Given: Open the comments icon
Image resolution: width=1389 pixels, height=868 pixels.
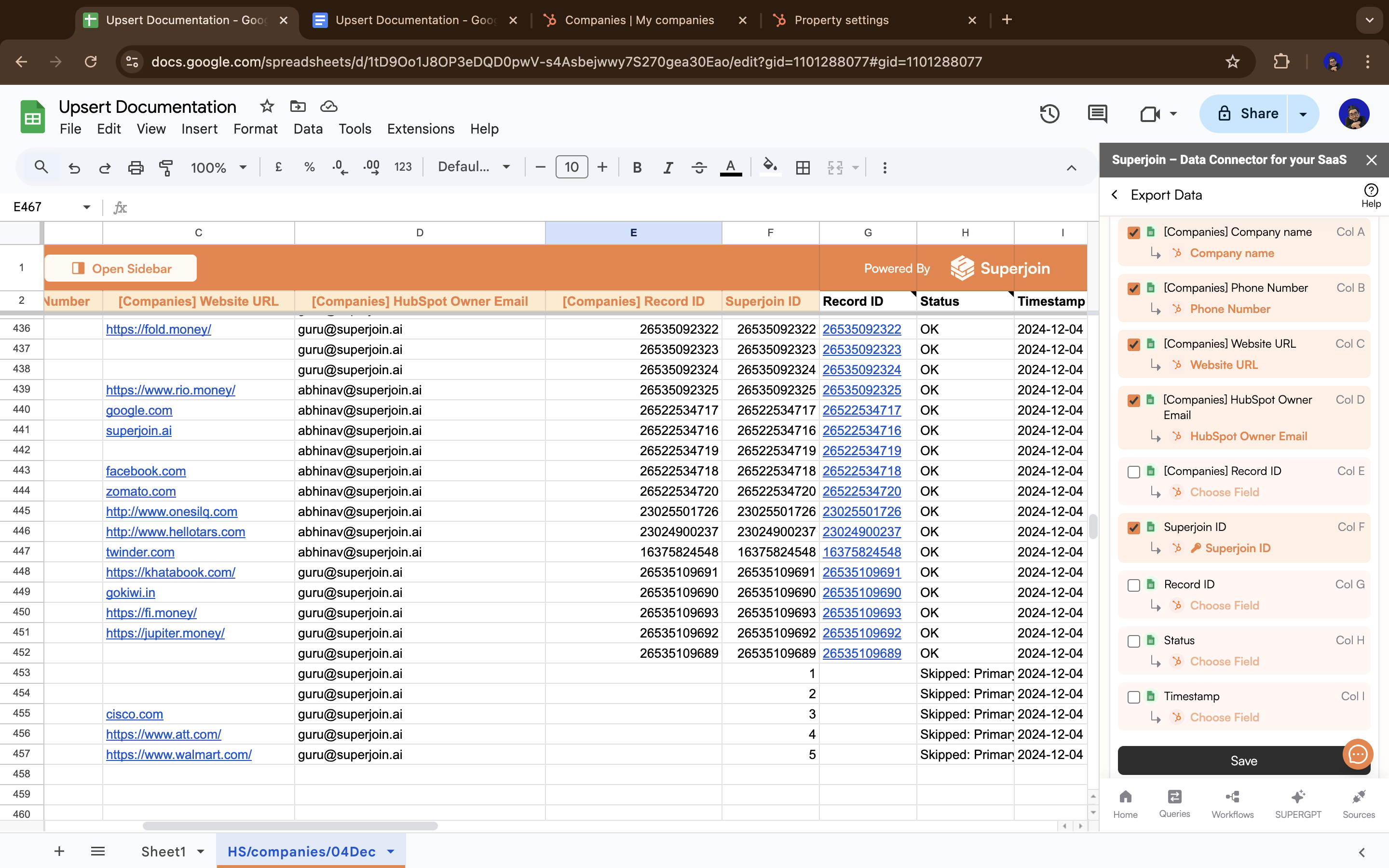Looking at the screenshot, I should pyautogui.click(x=1097, y=114).
